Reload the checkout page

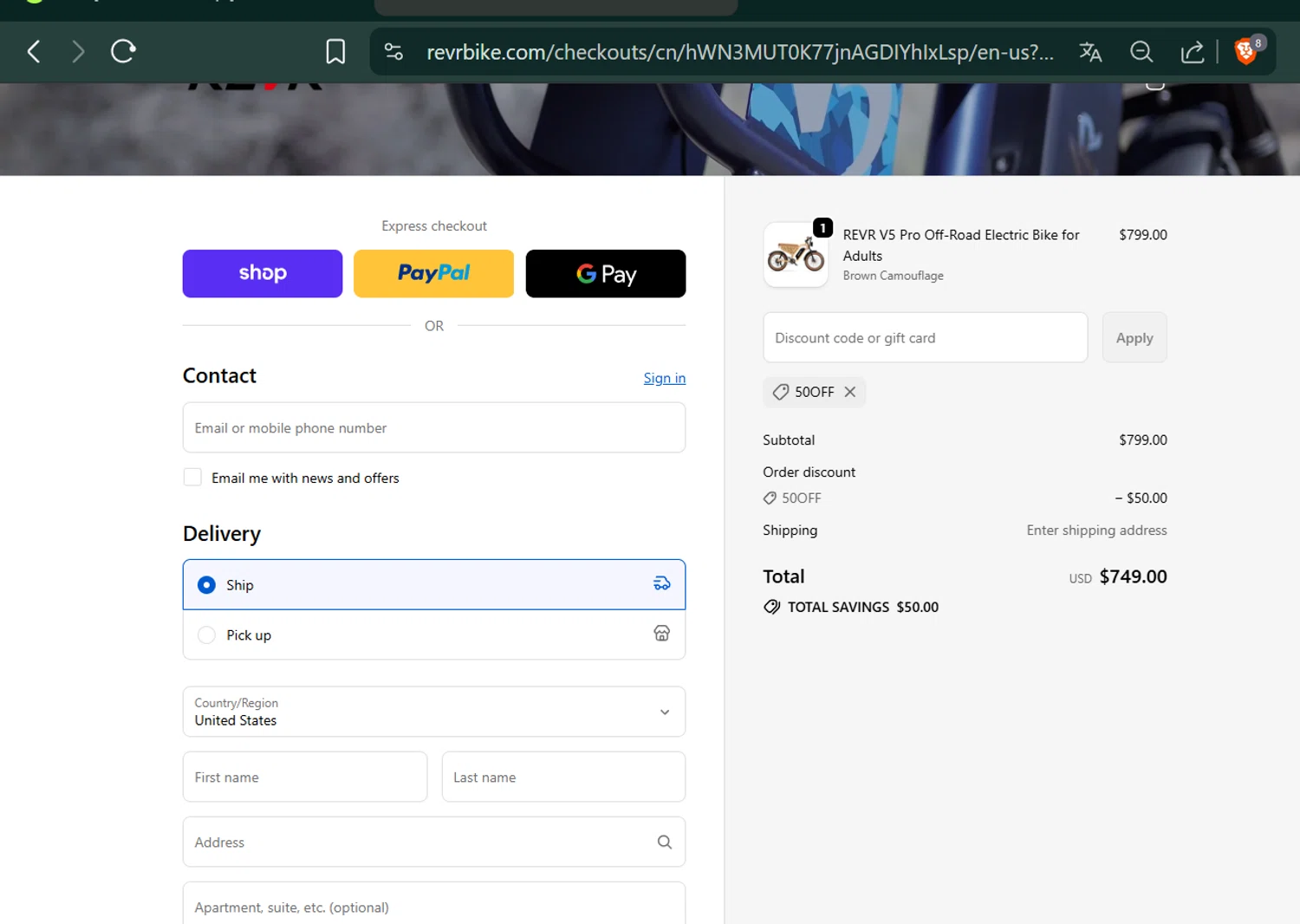pos(123,52)
